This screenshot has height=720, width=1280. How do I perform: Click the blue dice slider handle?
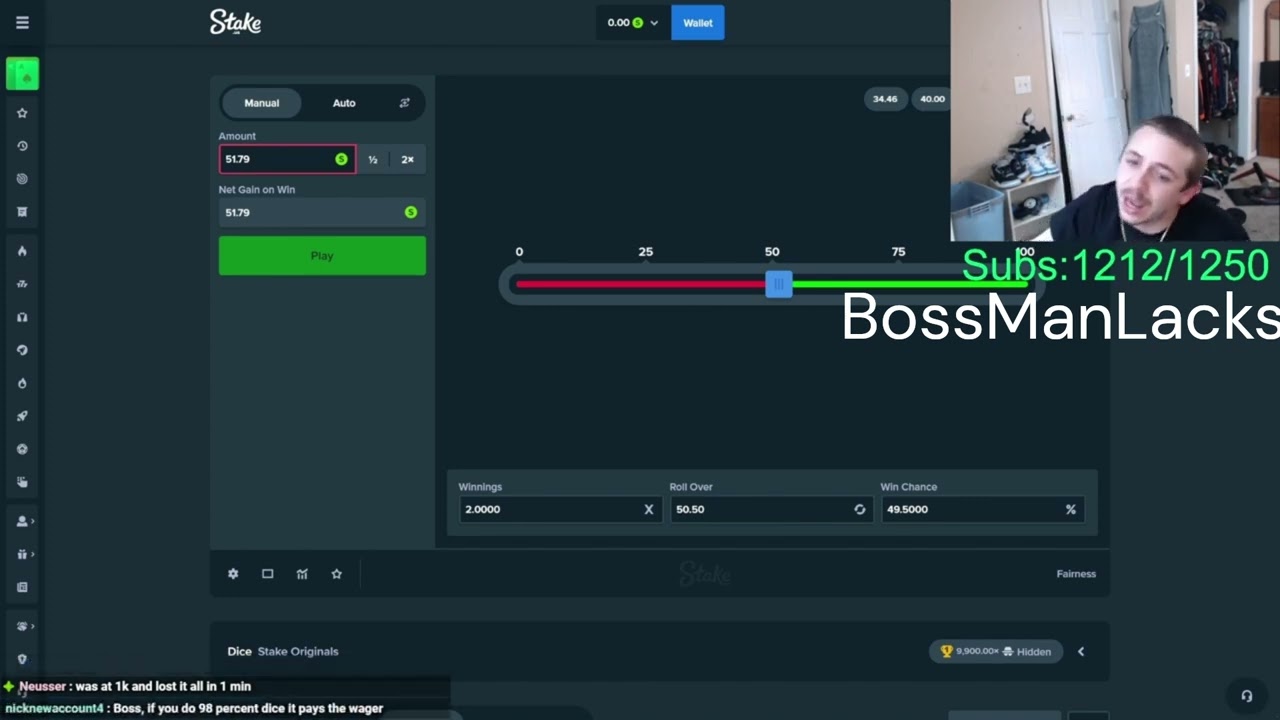[779, 285]
